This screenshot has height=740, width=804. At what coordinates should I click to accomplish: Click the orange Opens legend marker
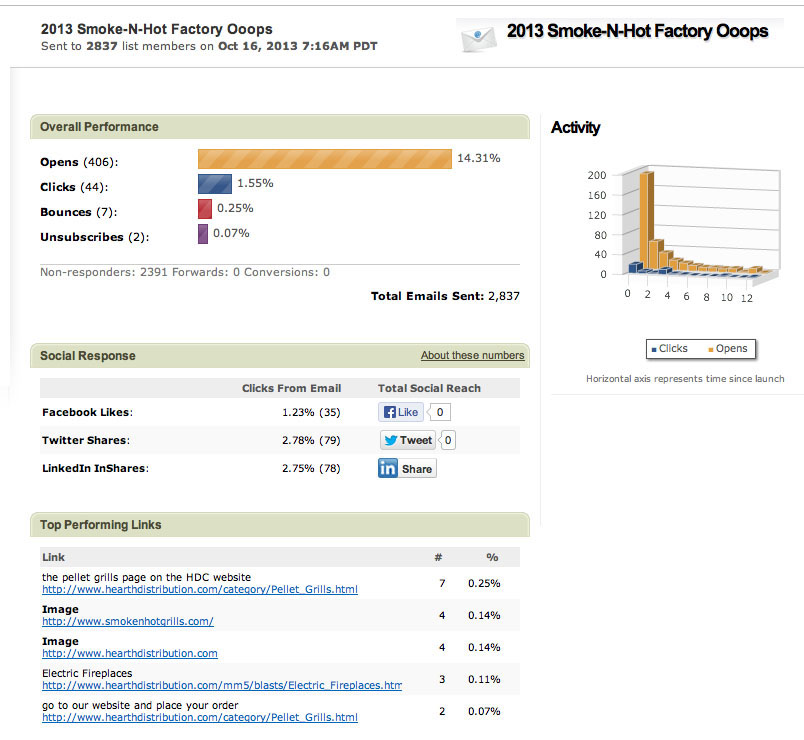tap(711, 349)
